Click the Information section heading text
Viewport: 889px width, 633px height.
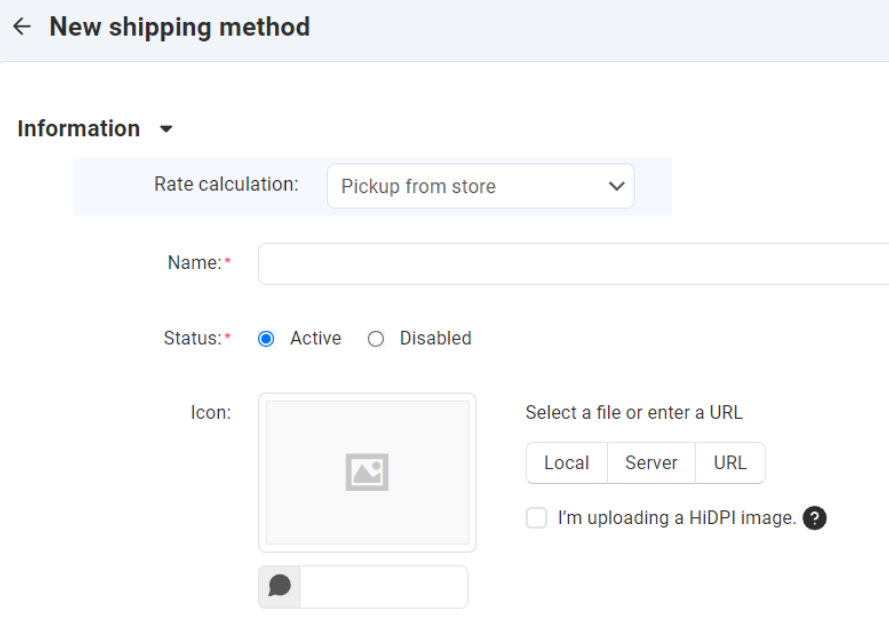pos(79,129)
